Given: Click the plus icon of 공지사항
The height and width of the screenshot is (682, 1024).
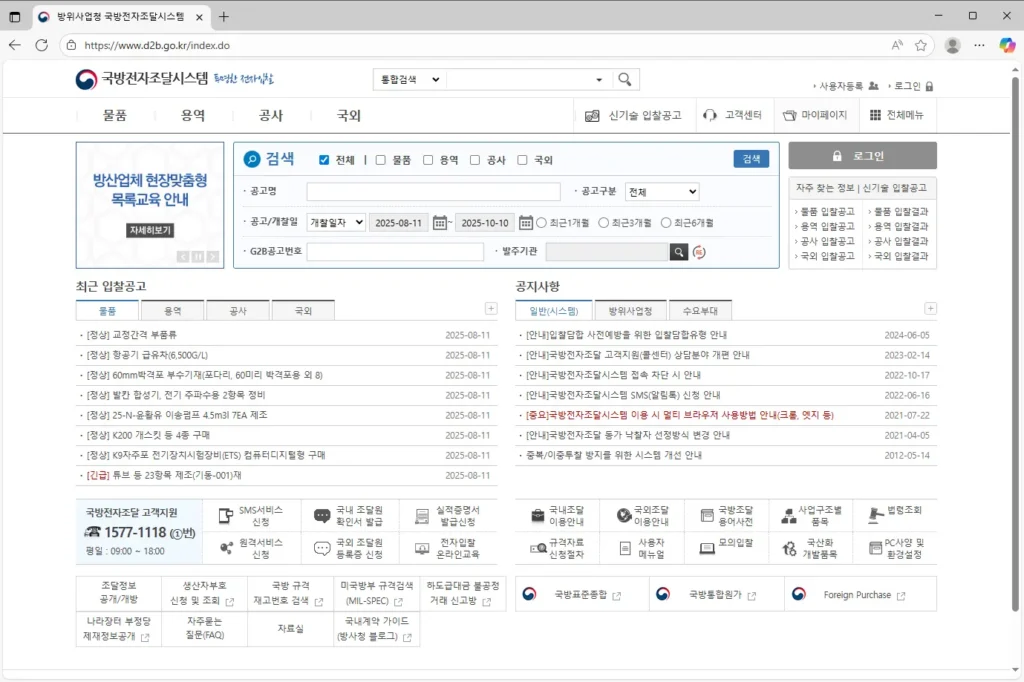Looking at the screenshot, I should click(x=931, y=308).
